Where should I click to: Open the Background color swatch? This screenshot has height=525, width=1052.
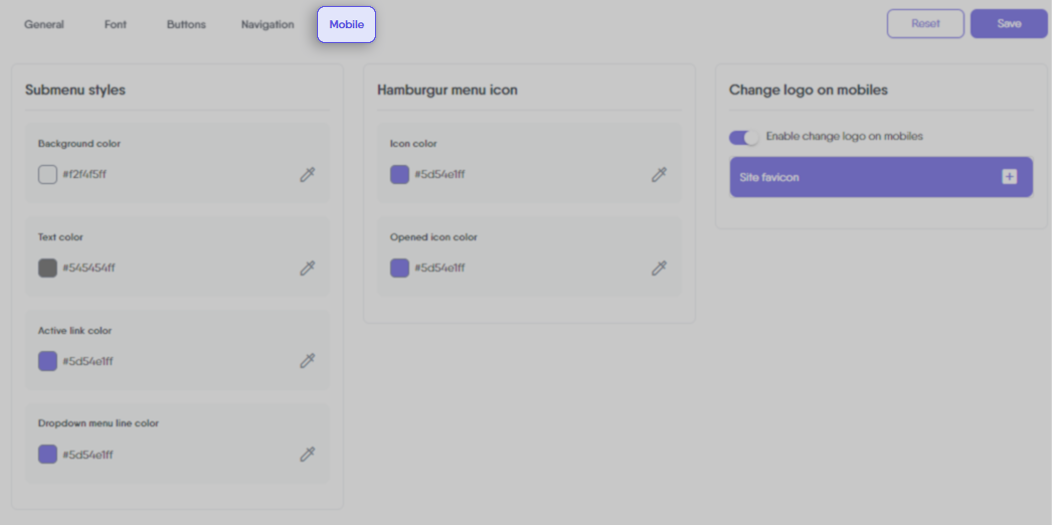(x=47, y=175)
